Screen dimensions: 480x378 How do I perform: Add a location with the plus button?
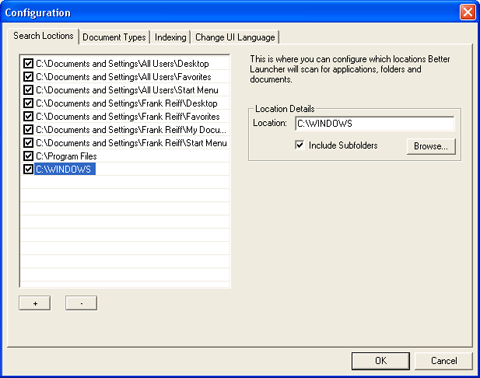35,303
